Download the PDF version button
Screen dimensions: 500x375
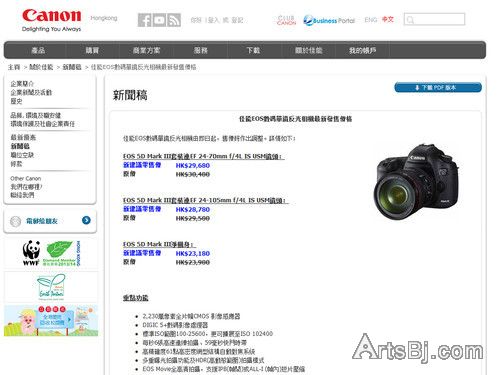pyautogui.click(x=438, y=87)
